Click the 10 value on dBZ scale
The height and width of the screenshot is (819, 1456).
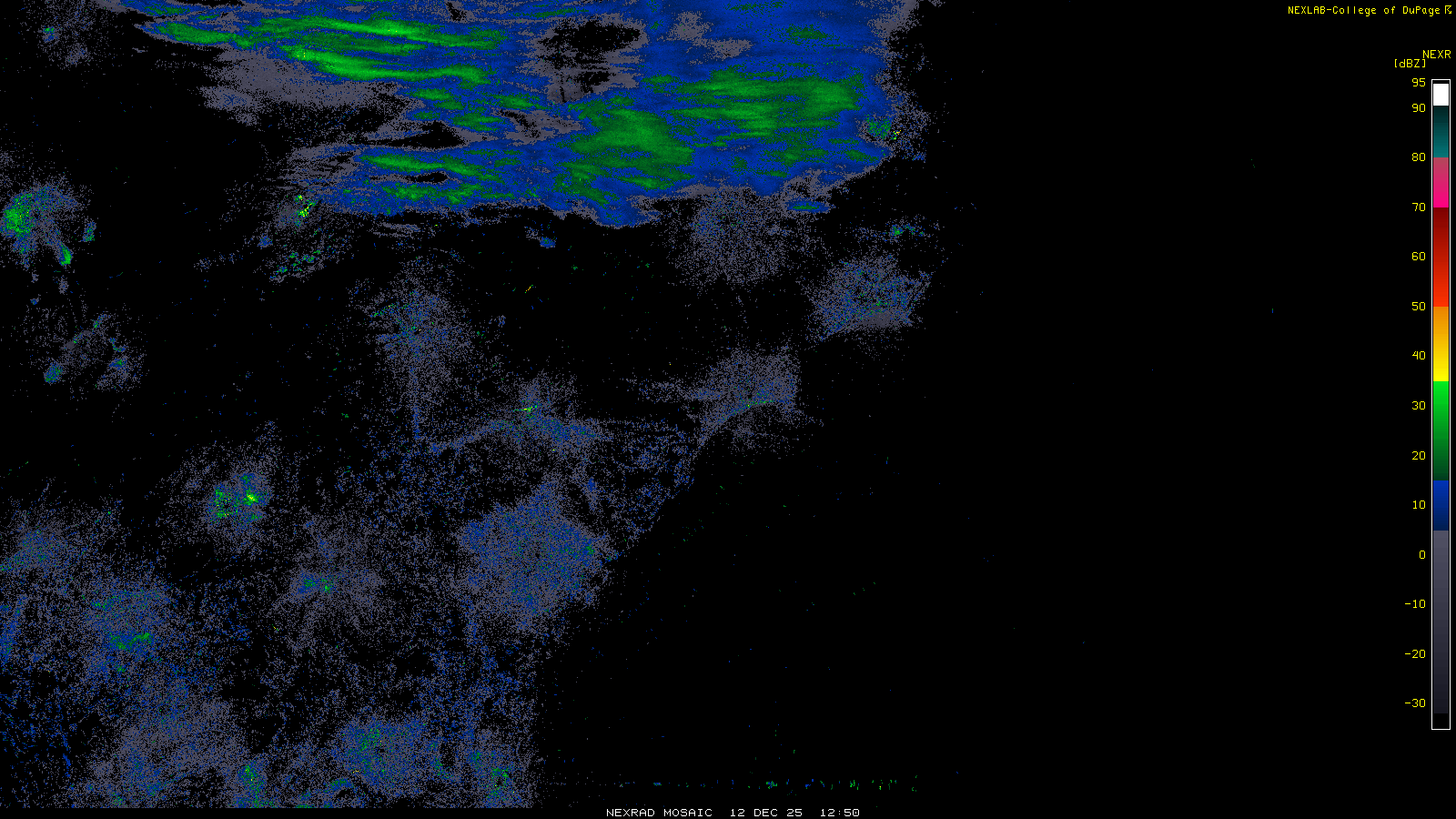coord(1419,505)
